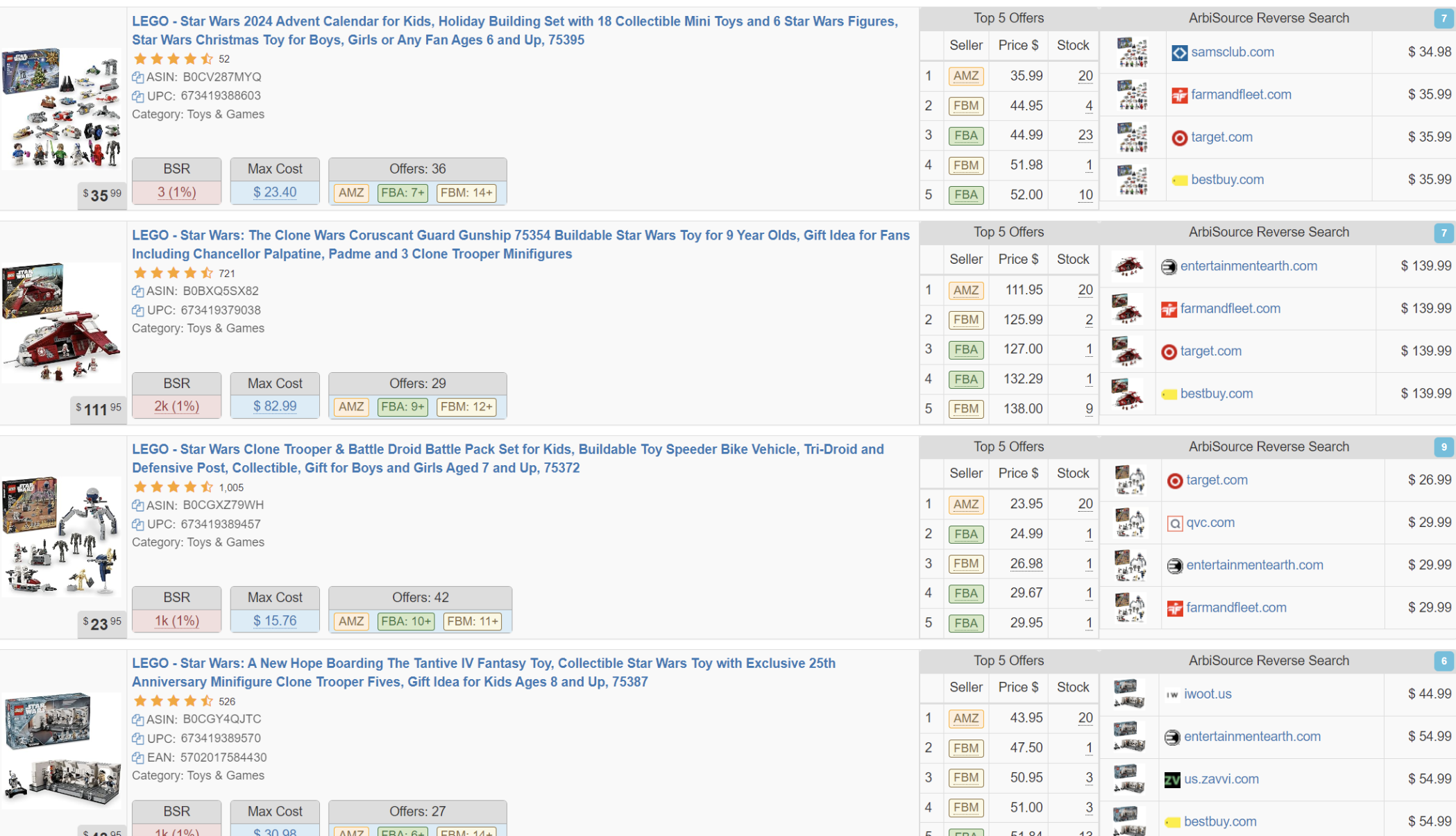This screenshot has height=836, width=1456.
Task: Click the Max Cost $ 23.40 value
Action: pyautogui.click(x=274, y=192)
